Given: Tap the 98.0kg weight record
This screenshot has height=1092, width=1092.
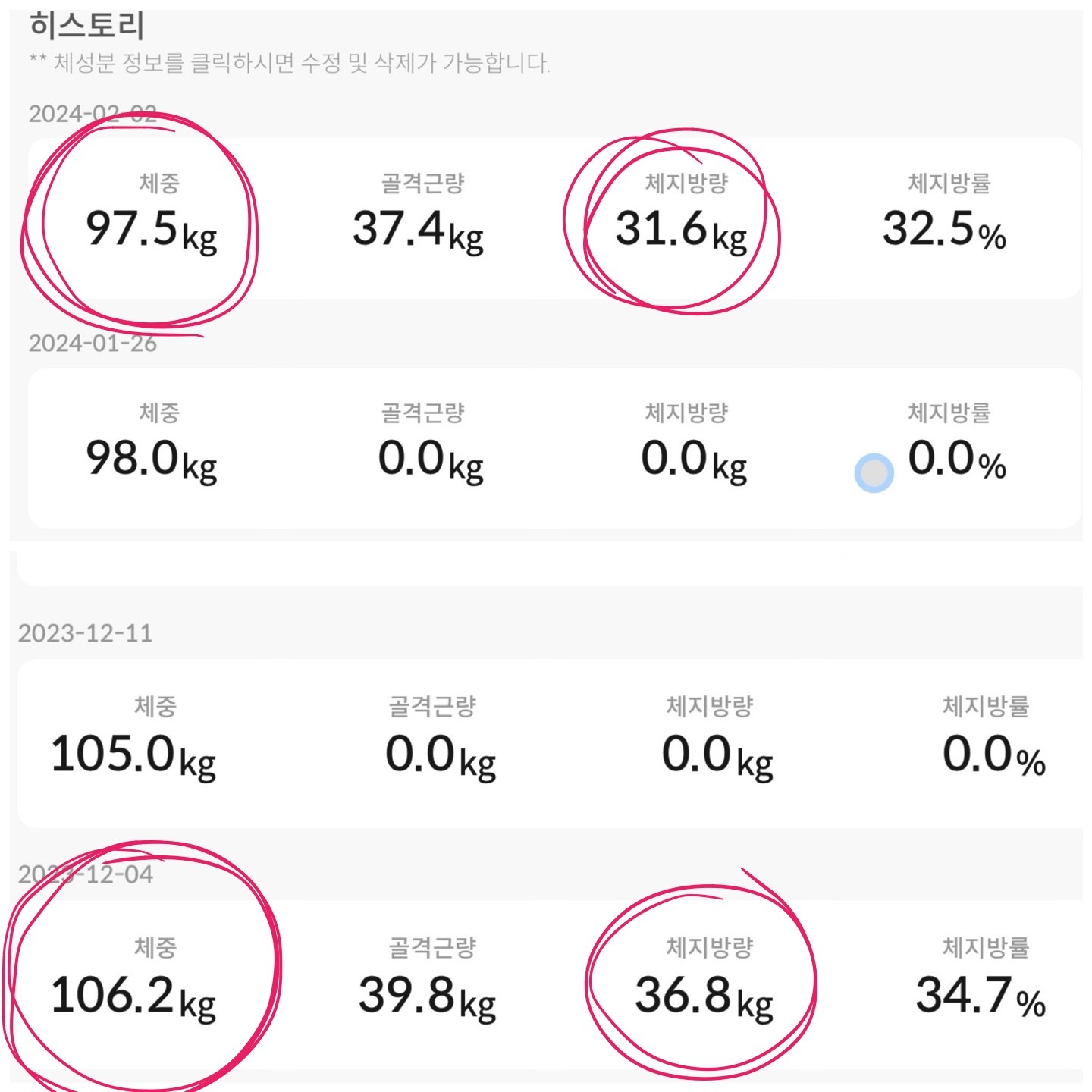Looking at the screenshot, I should [151, 460].
